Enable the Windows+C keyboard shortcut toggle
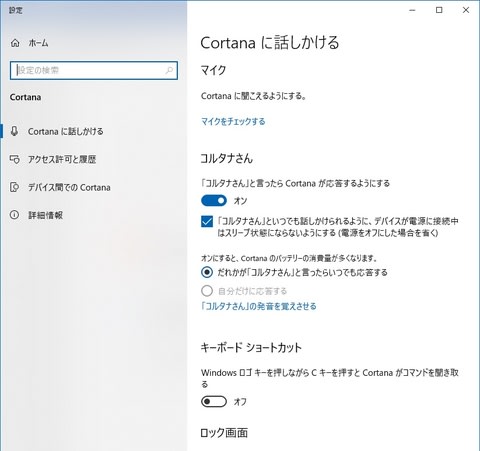Image resolution: width=480 pixels, height=451 pixels. 214,401
